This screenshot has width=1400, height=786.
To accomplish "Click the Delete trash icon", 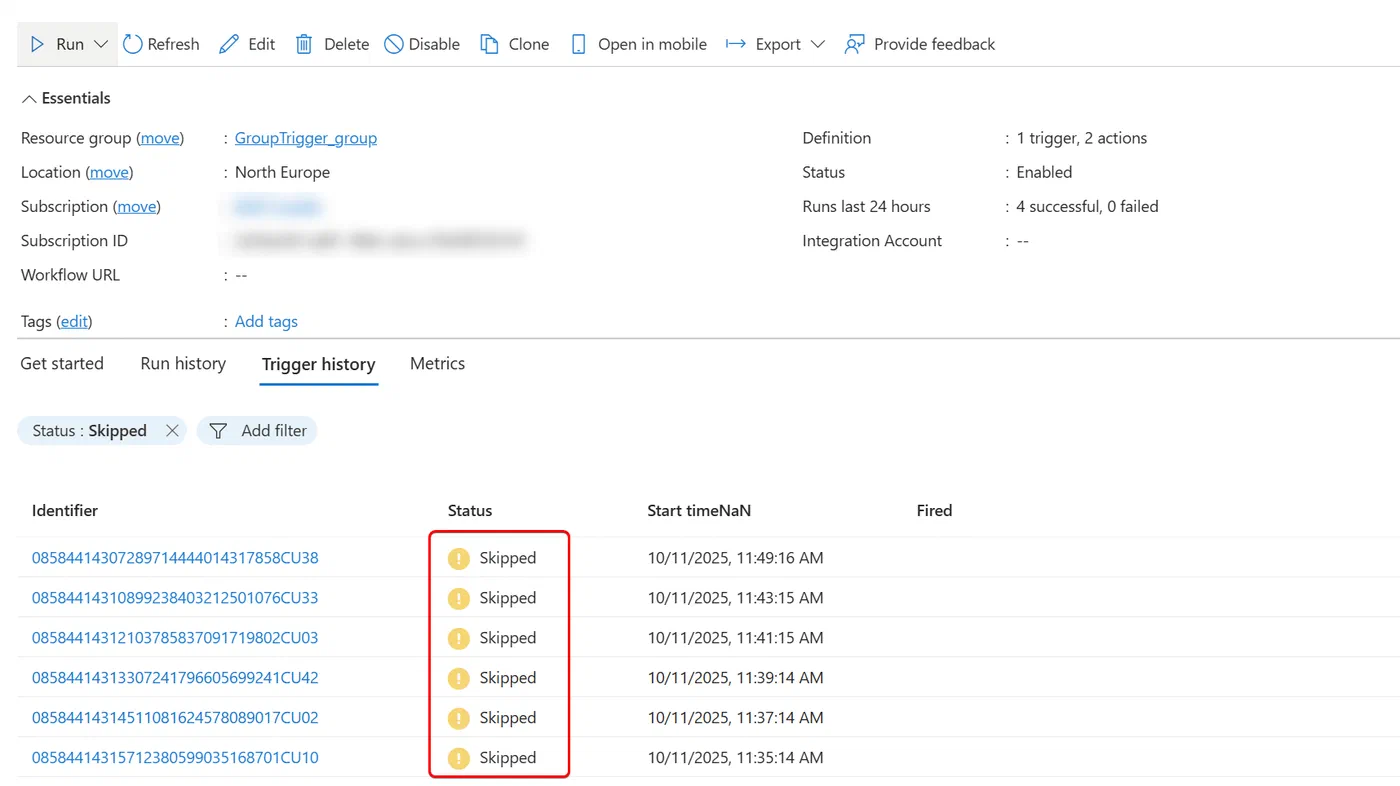I will 304,44.
